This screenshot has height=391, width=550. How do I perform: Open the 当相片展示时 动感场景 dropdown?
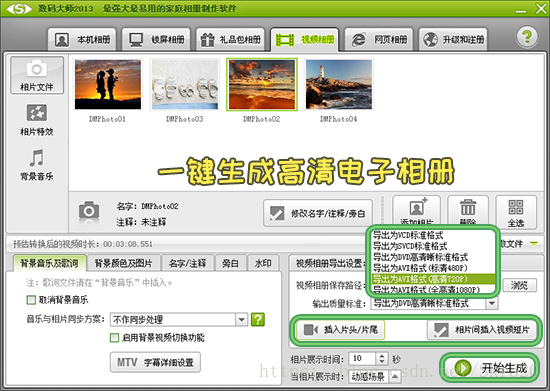(375, 377)
